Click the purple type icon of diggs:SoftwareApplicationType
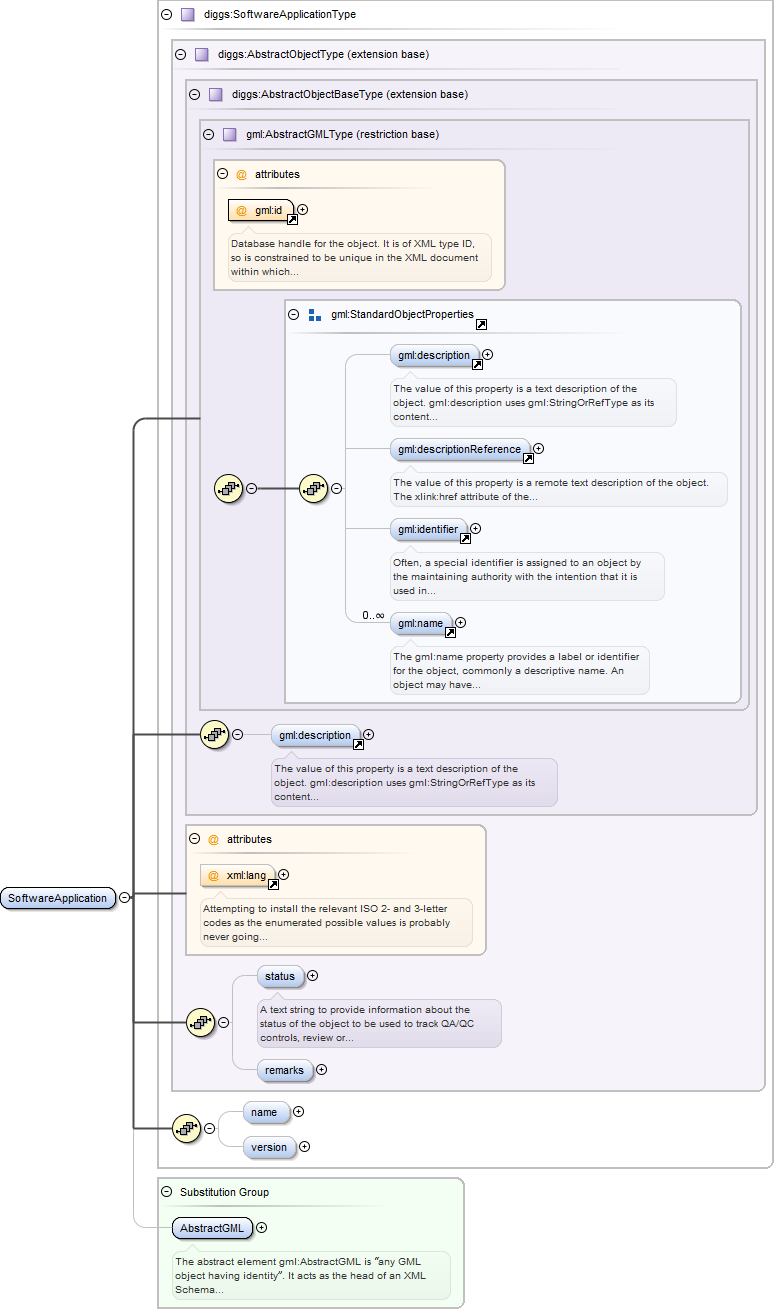 [188, 15]
